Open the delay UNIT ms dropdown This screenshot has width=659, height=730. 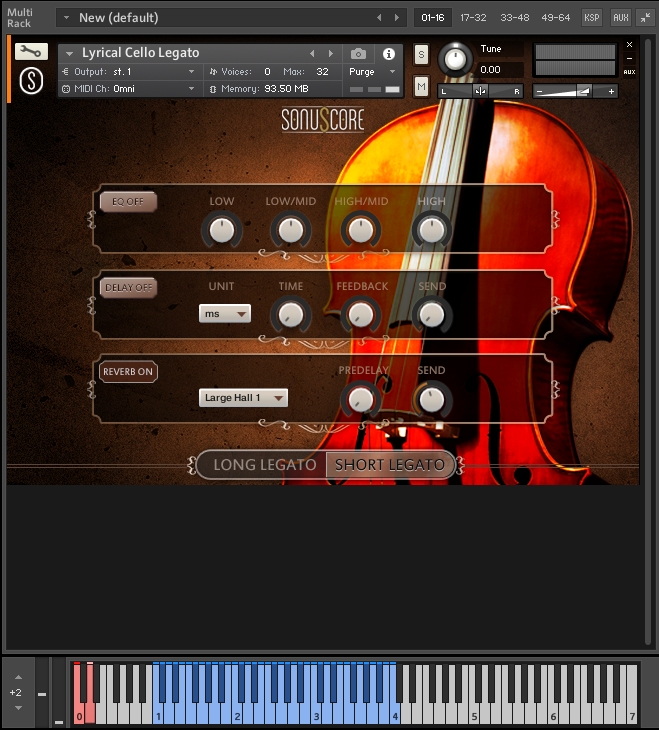pos(225,314)
